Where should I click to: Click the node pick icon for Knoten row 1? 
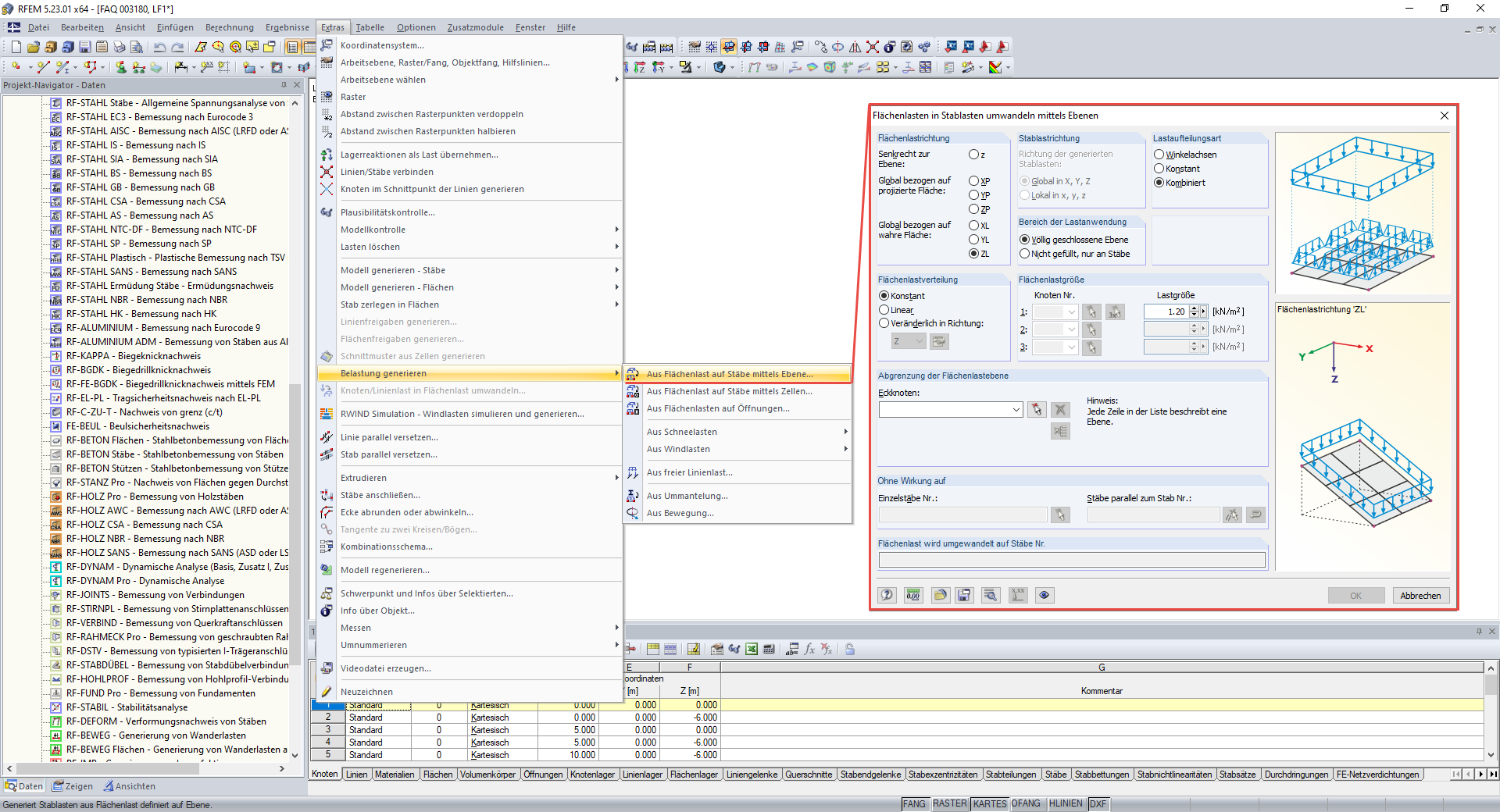[1091, 312]
